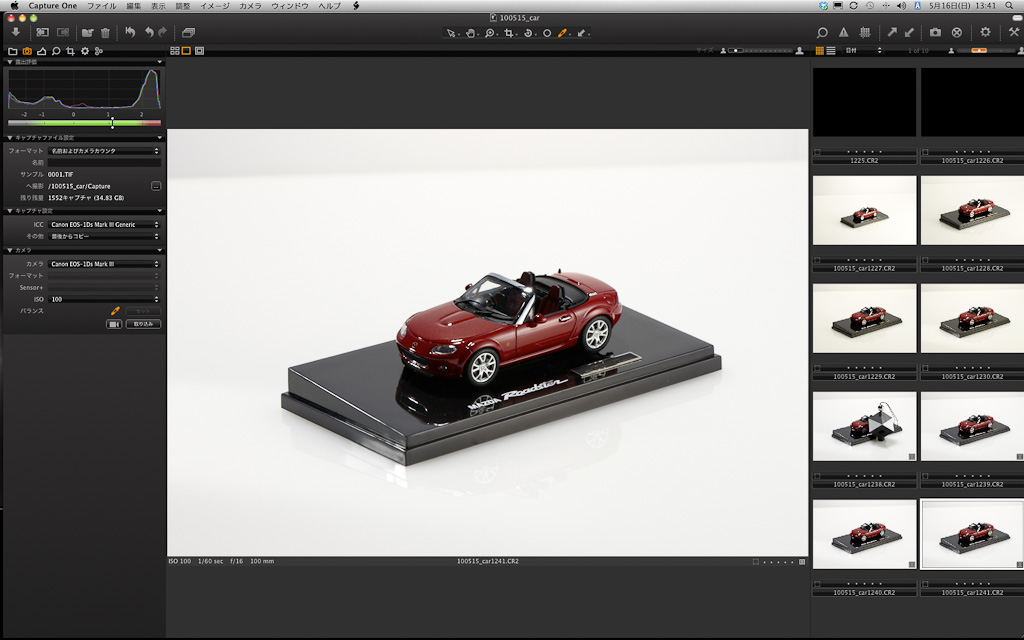Click the grid overlay icon in toolbar
Image resolution: width=1024 pixels, height=640 pixels.
click(865, 32)
